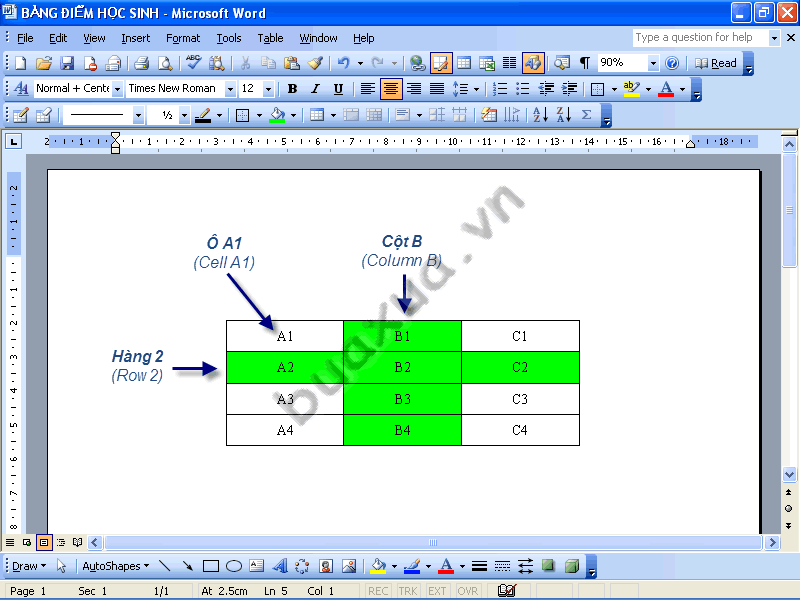
Task: Insert WordArt from the Drawing toolbar
Action: (x=280, y=566)
